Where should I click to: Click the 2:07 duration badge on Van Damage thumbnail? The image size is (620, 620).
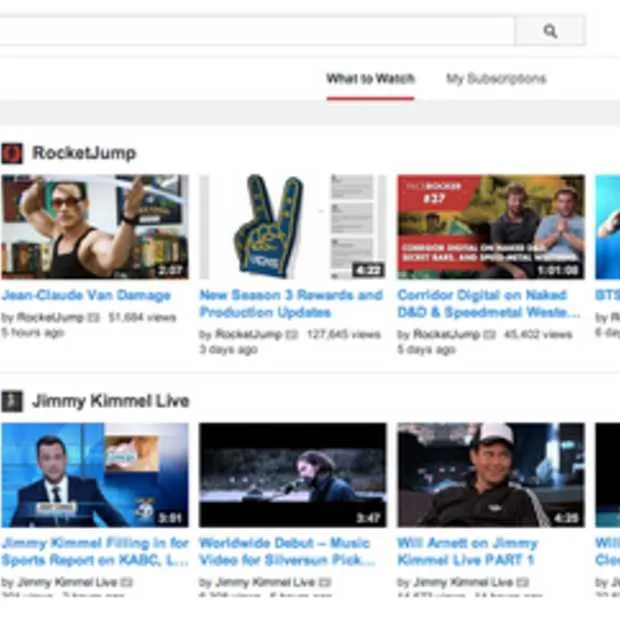(x=170, y=270)
